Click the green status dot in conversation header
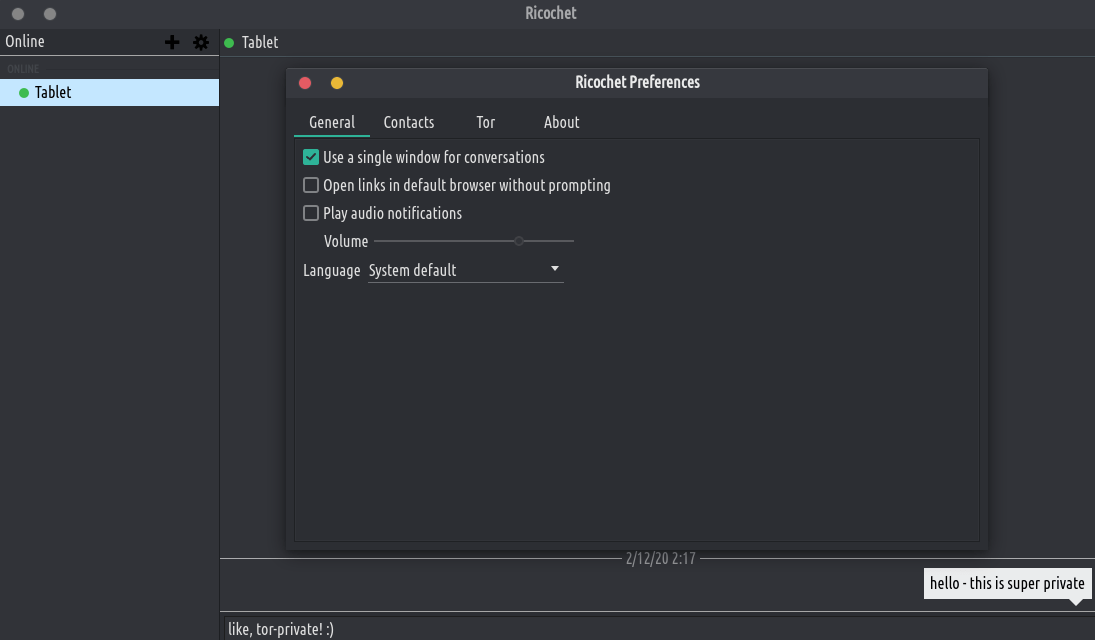Viewport: 1095px width, 640px height. [x=229, y=43]
